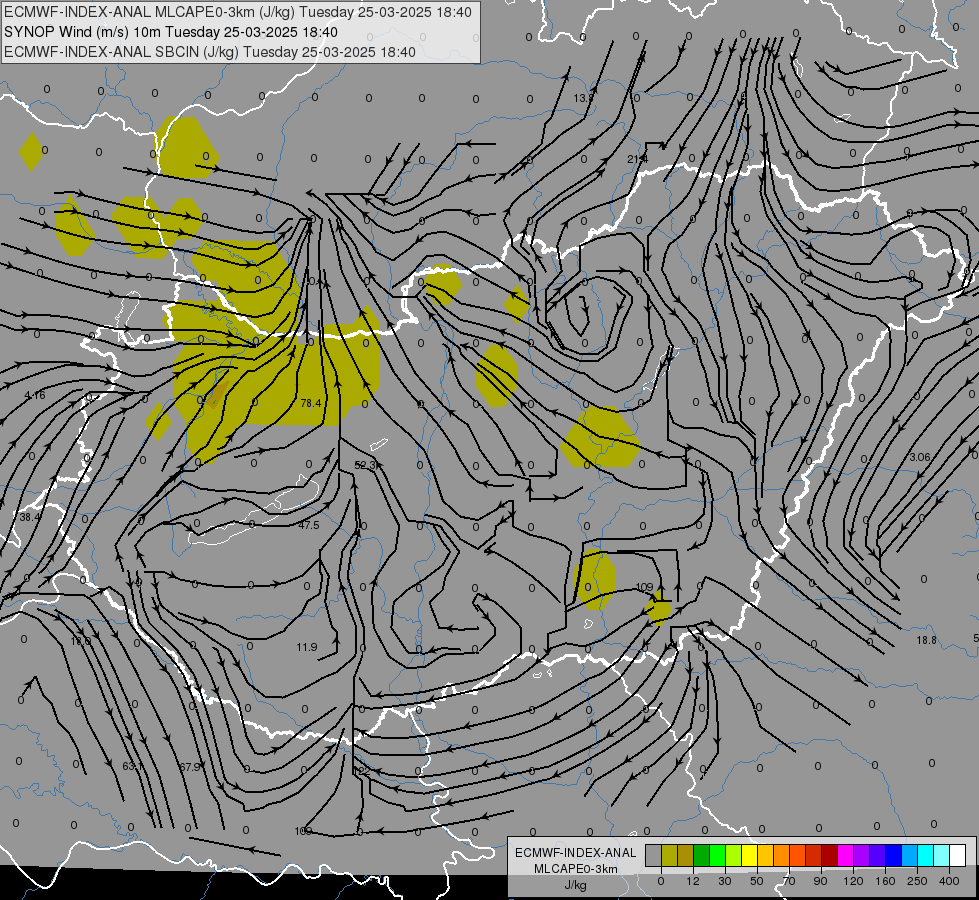This screenshot has width=979, height=900.
Task: Click the '12' tick label in the legend
Action: click(x=693, y=881)
